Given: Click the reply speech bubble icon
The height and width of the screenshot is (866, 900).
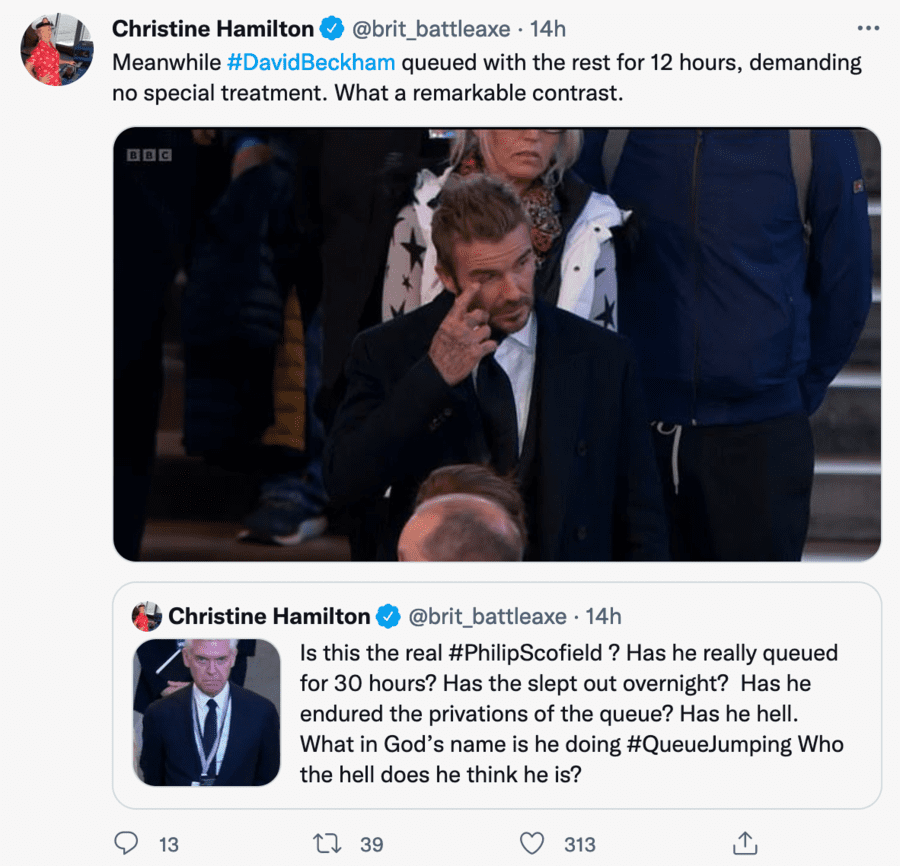Looking at the screenshot, I should point(126,844).
